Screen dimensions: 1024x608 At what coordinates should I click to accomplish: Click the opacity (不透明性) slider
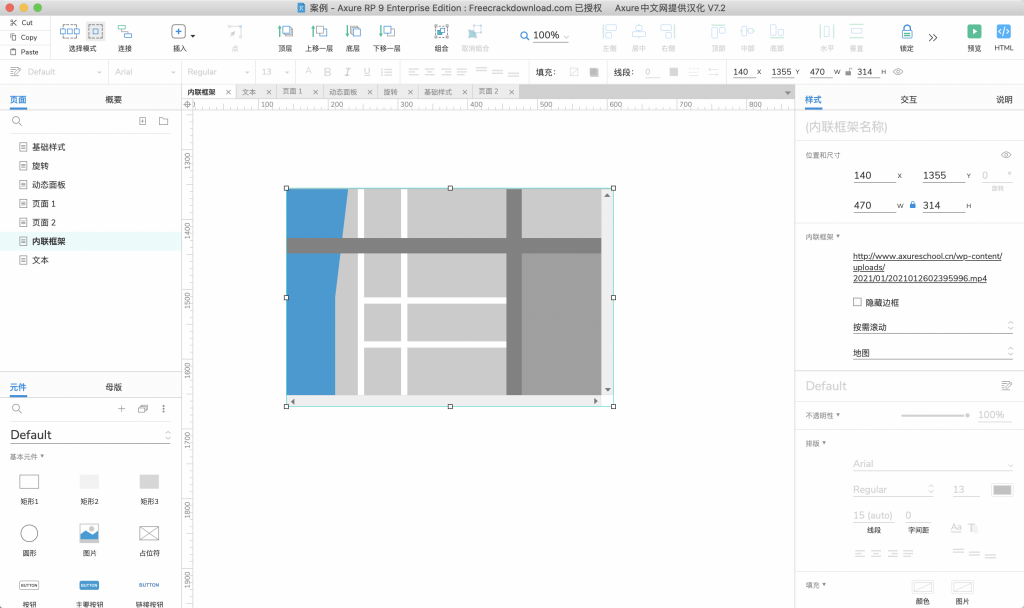coord(934,415)
